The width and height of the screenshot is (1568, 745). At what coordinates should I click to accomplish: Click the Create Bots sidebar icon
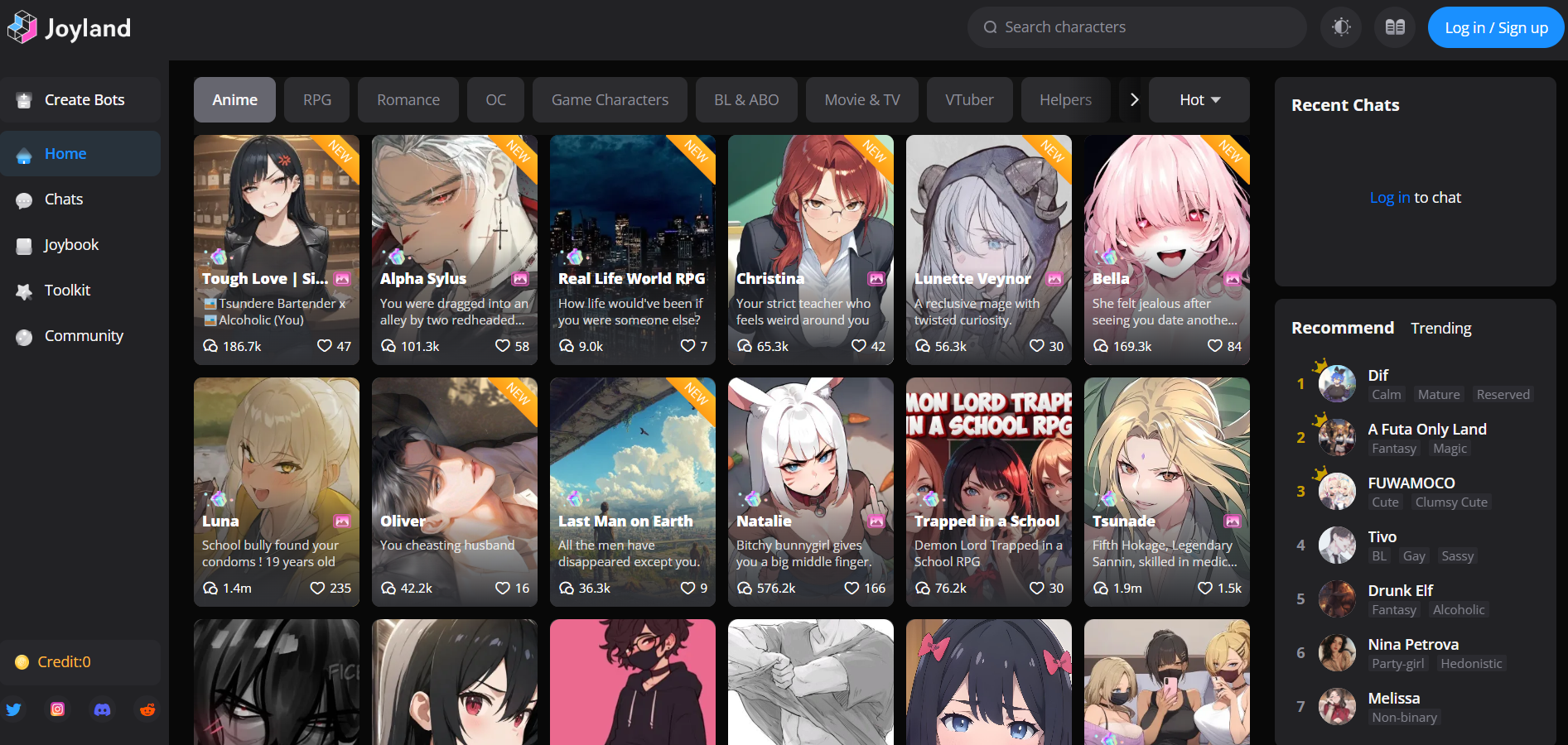point(24,100)
